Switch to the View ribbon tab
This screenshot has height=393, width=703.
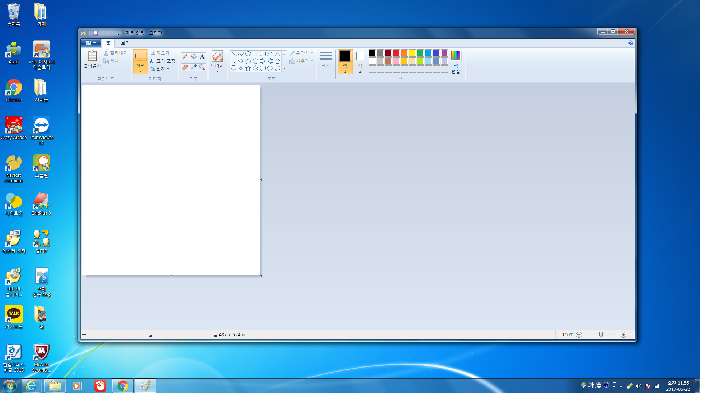(x=124, y=43)
